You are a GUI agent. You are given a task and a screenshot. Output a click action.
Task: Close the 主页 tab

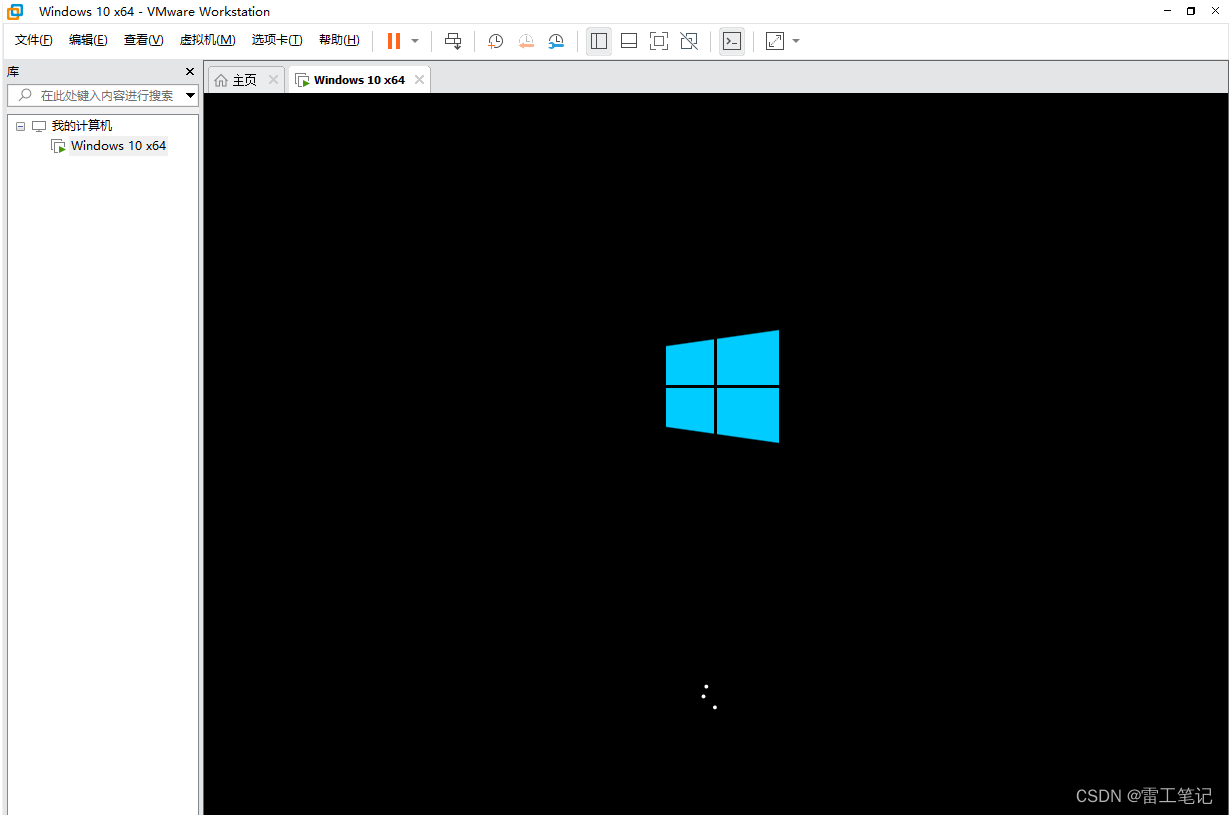[x=273, y=80]
